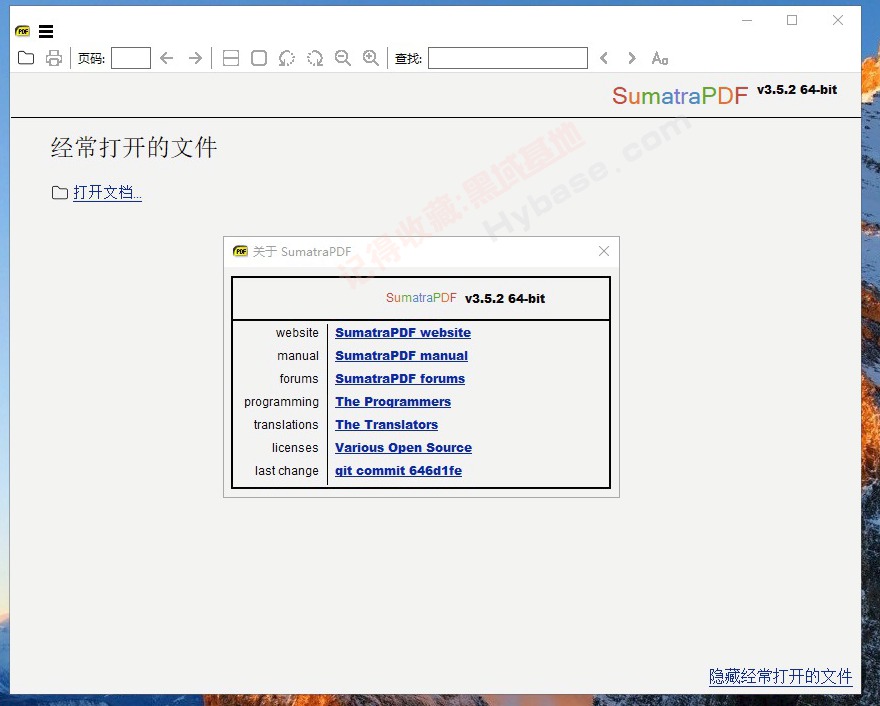Click the folder icon beside 打开文档
The height and width of the screenshot is (706, 880).
pyautogui.click(x=59, y=192)
